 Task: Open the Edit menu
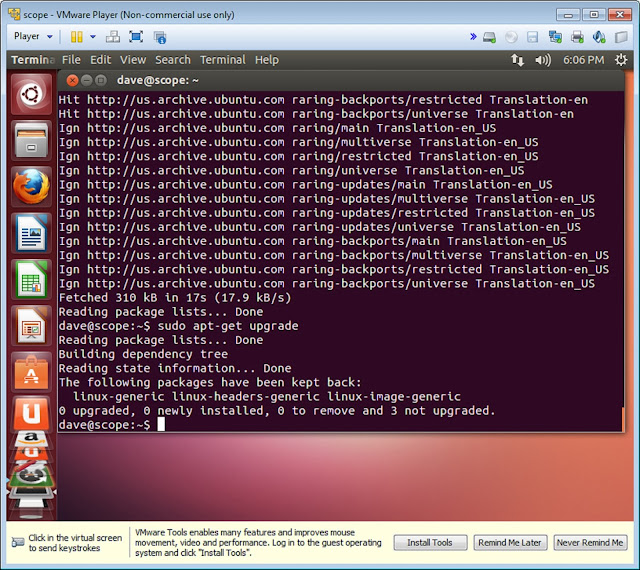tap(100, 60)
